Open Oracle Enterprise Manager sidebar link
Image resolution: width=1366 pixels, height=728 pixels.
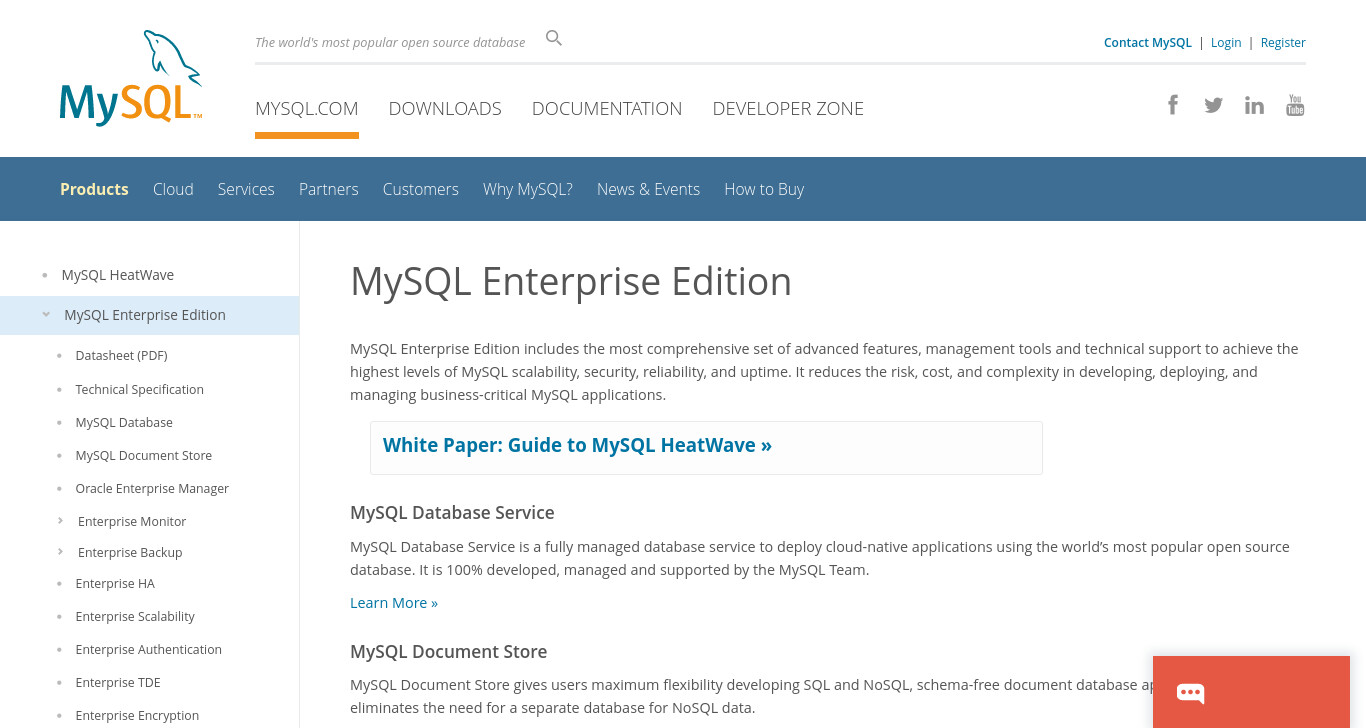click(152, 488)
